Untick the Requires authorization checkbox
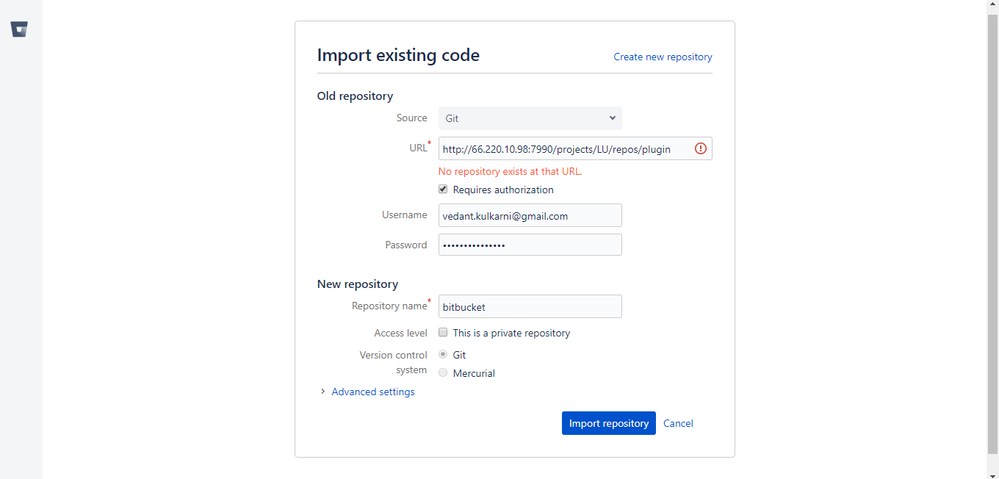The width and height of the screenshot is (999, 479). tap(443, 189)
